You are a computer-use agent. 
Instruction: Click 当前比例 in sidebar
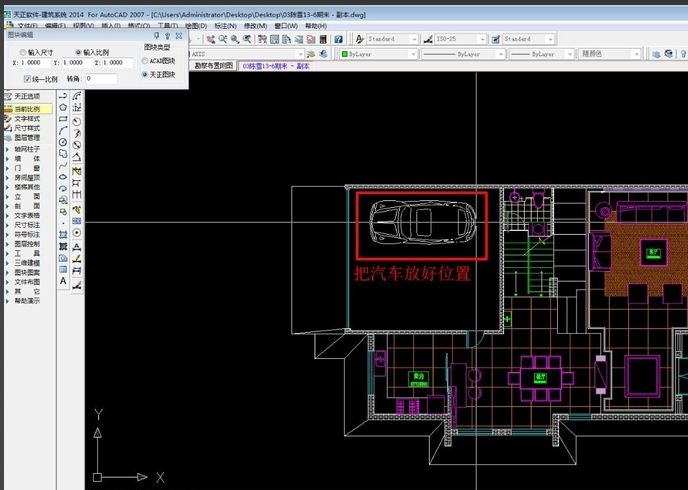(x=27, y=109)
